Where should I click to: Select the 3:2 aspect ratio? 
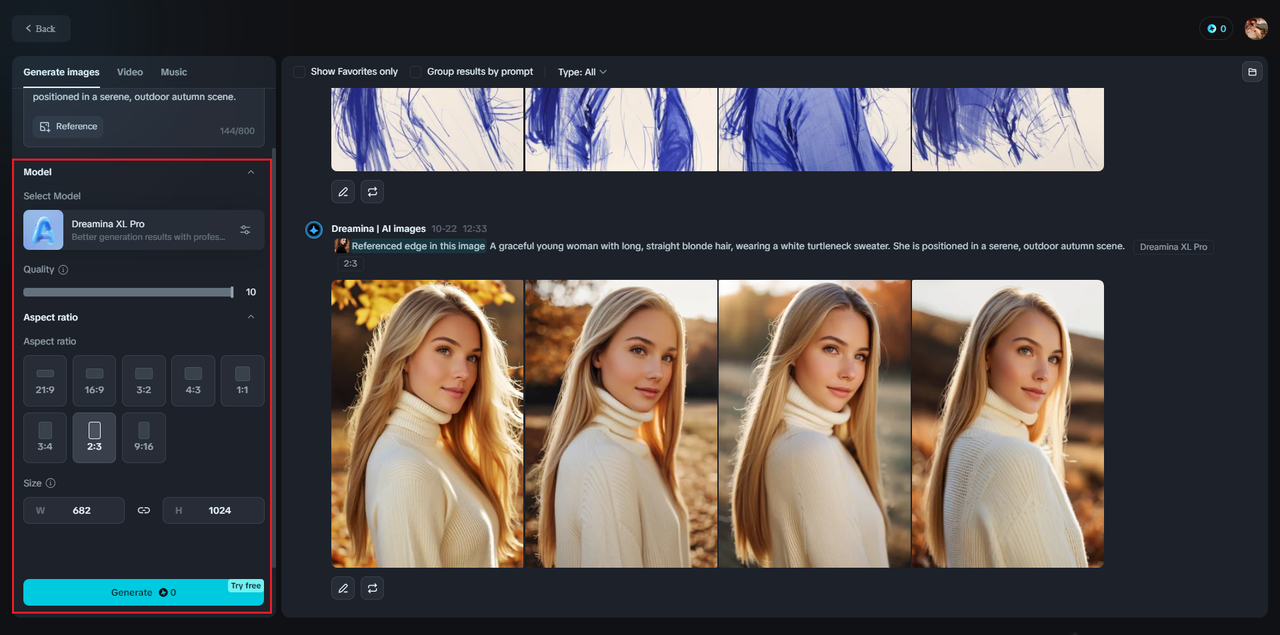pyautogui.click(x=144, y=381)
